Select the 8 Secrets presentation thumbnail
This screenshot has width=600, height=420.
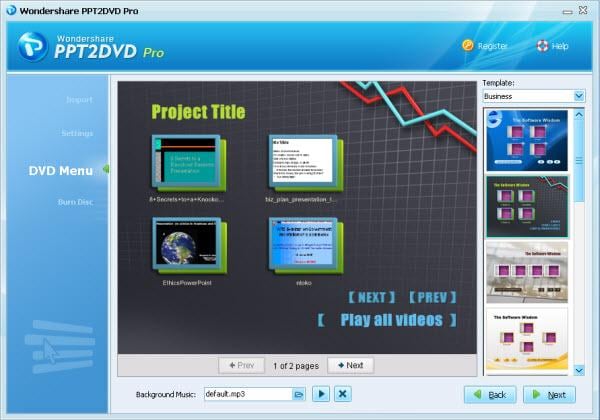pos(189,163)
